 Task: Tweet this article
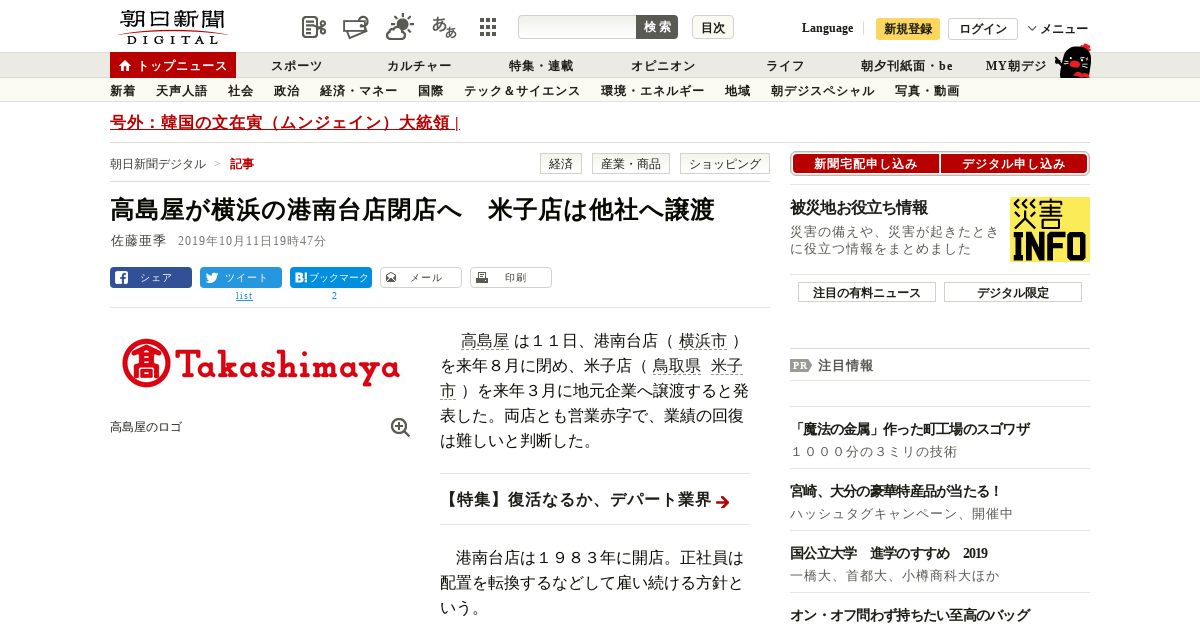click(241, 278)
